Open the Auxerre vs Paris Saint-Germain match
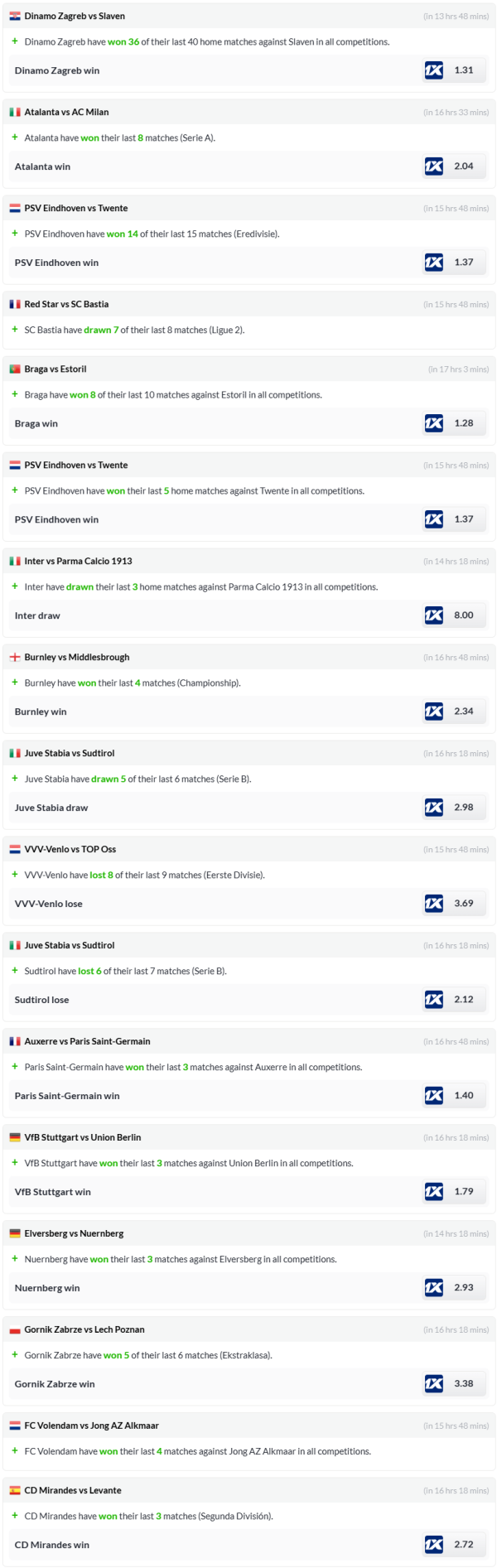Viewport: 497px width, 1568px height. click(87, 1042)
